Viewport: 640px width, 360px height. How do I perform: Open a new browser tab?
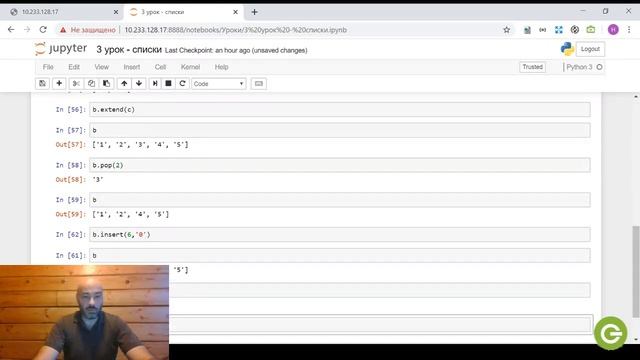coord(254,12)
